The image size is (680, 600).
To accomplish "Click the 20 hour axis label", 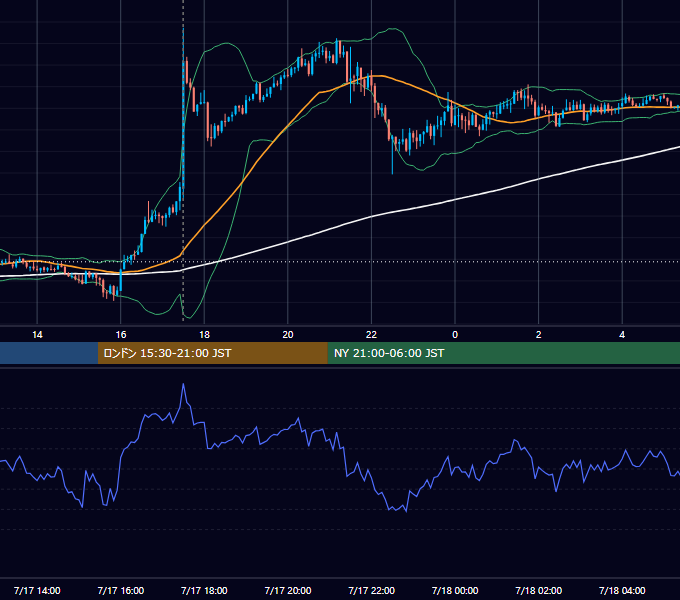I will 288,335.
